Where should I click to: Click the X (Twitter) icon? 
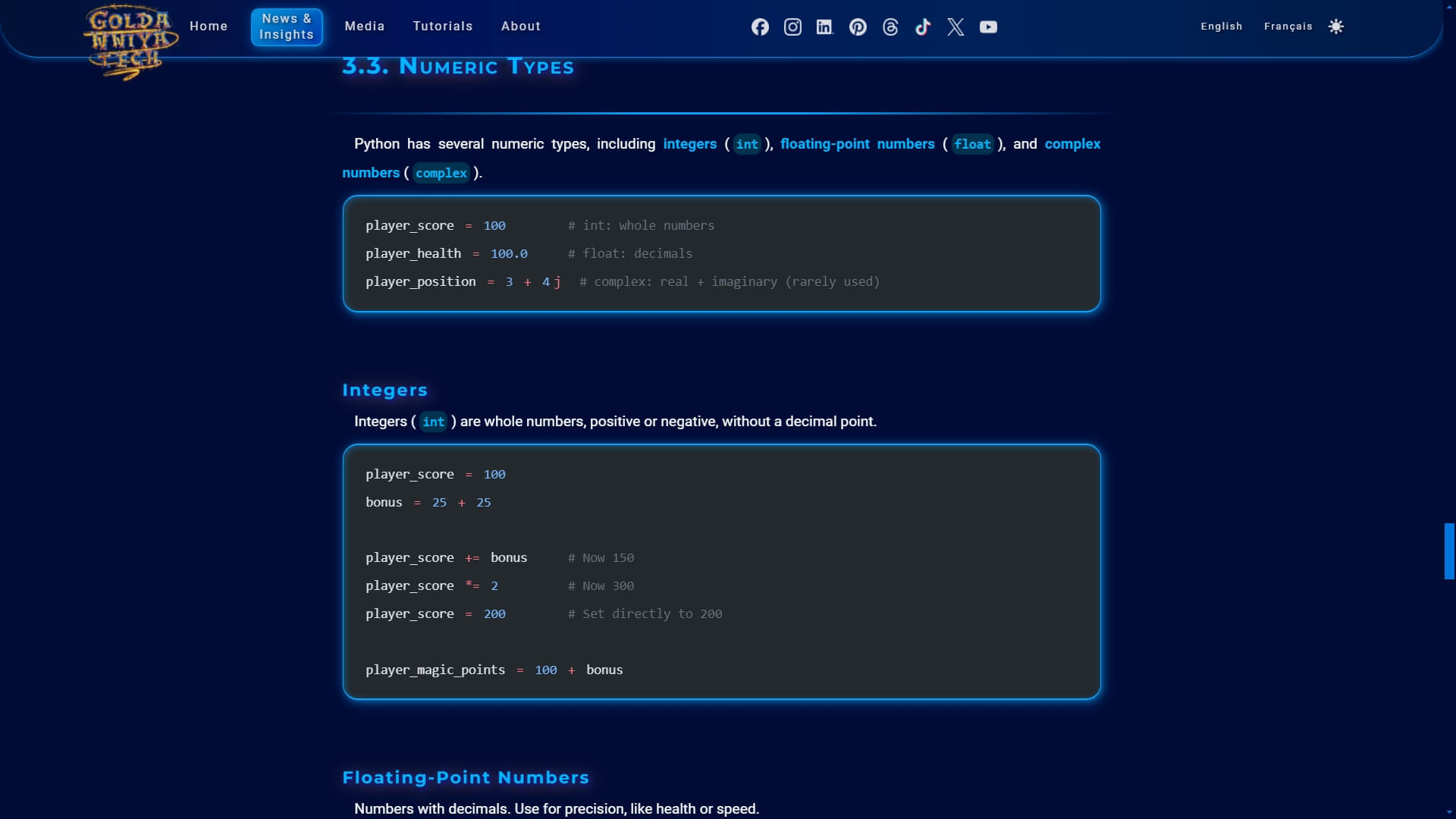[955, 27]
